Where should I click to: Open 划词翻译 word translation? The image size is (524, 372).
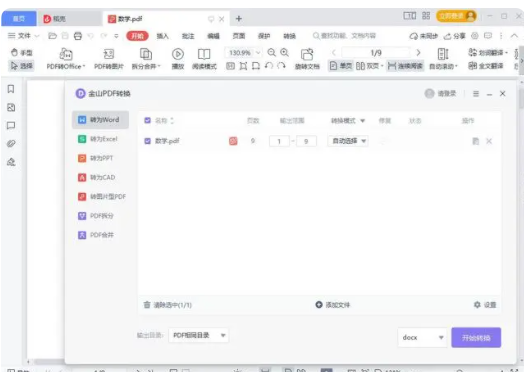pos(488,52)
